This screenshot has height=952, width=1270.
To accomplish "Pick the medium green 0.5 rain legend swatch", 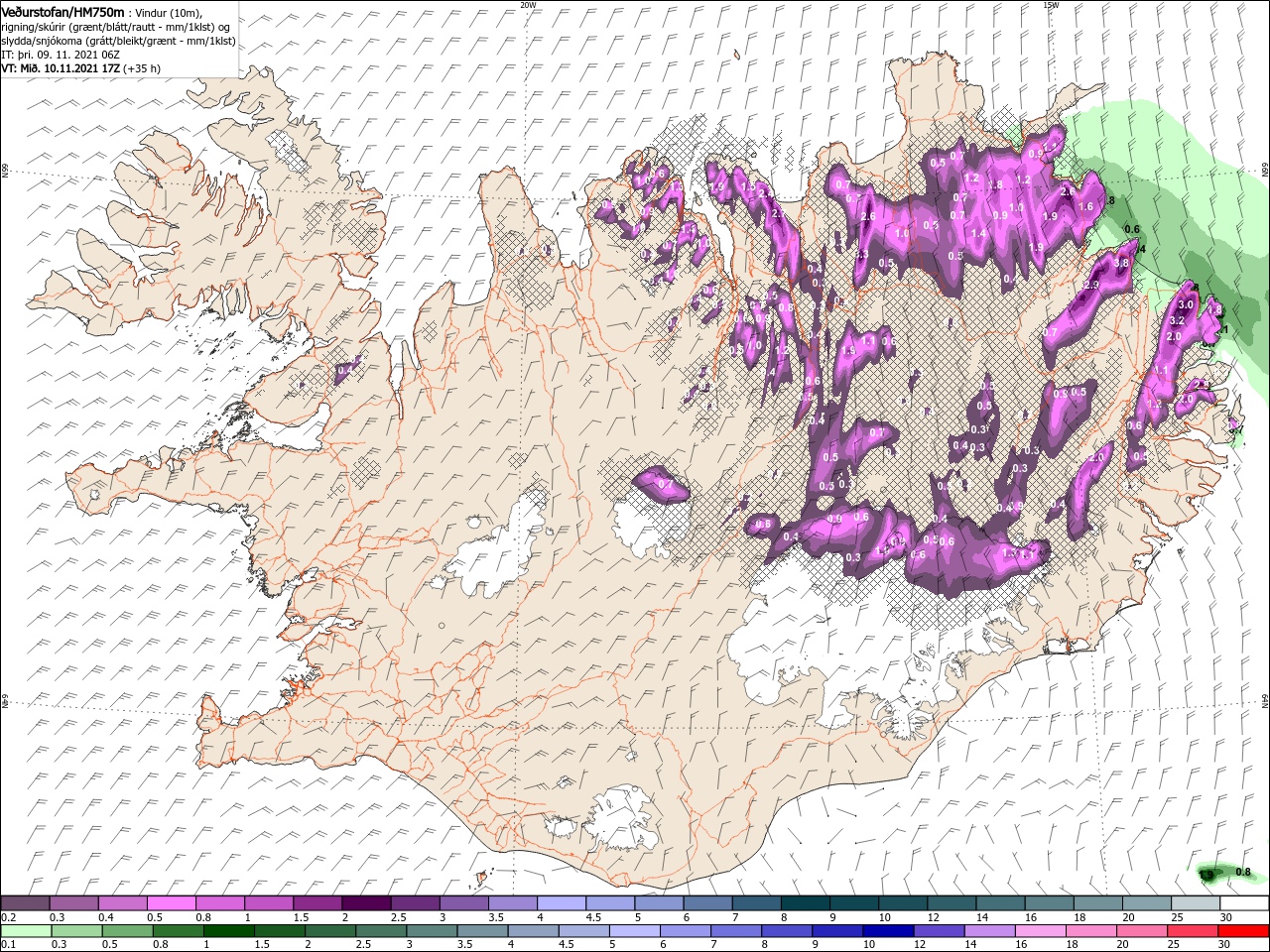I will coord(127,931).
